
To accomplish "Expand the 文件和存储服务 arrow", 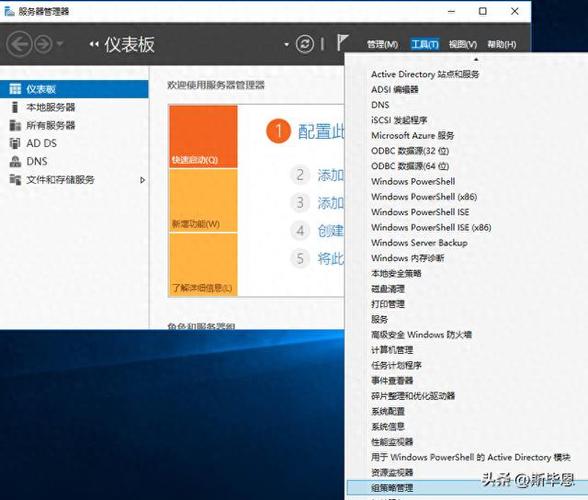I will coord(142,180).
